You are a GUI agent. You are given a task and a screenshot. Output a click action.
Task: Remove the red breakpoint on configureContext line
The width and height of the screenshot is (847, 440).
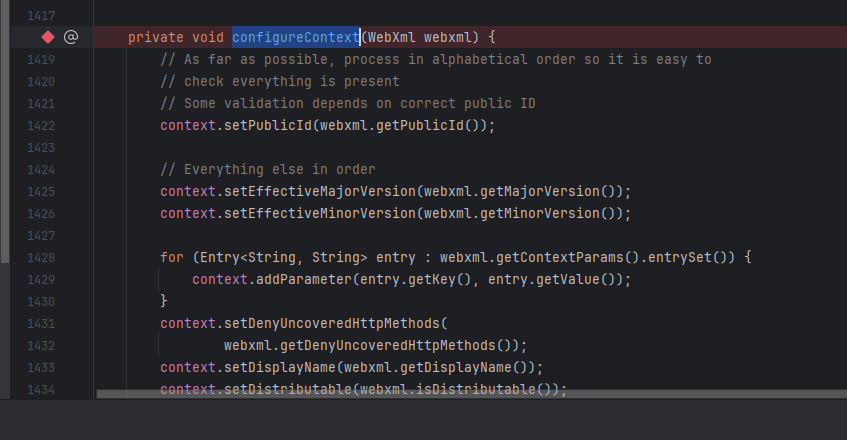(48, 37)
